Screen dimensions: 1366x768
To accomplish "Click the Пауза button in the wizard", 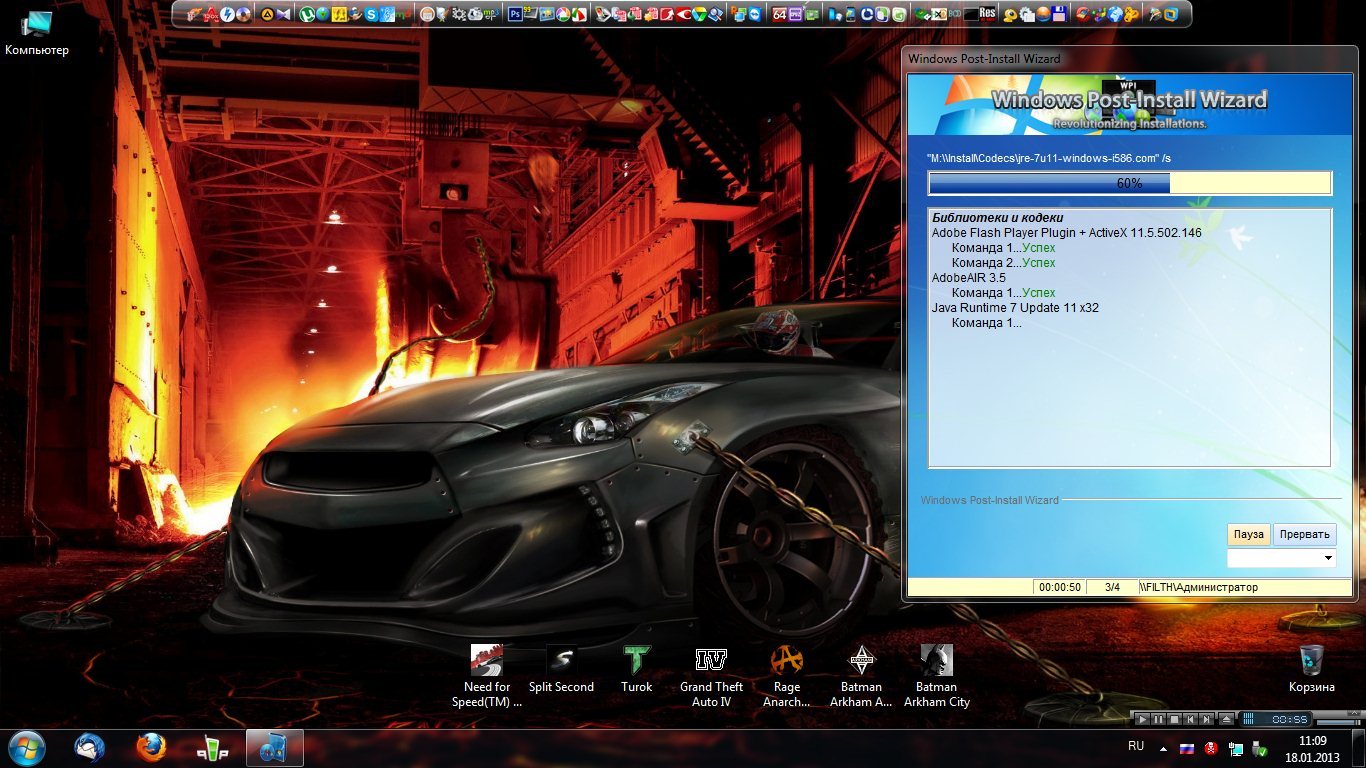I will 1248,534.
